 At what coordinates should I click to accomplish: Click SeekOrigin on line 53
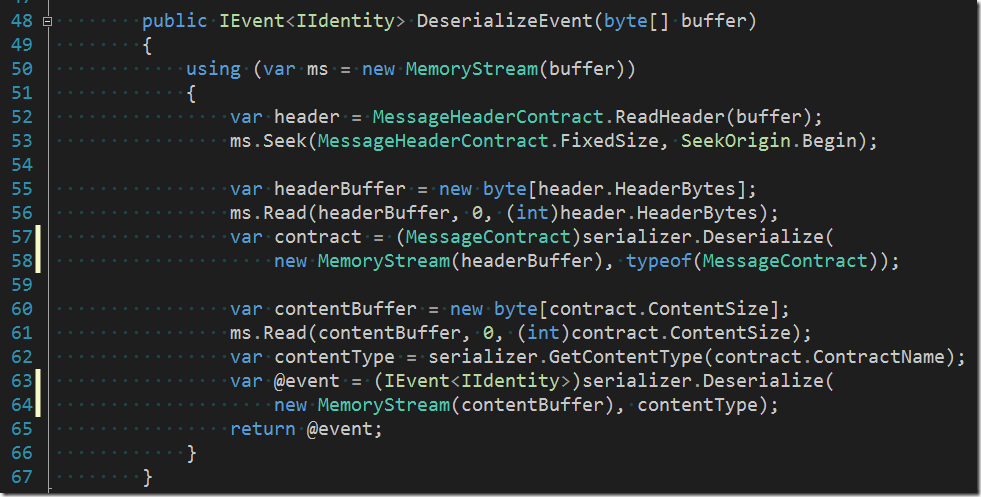point(736,141)
